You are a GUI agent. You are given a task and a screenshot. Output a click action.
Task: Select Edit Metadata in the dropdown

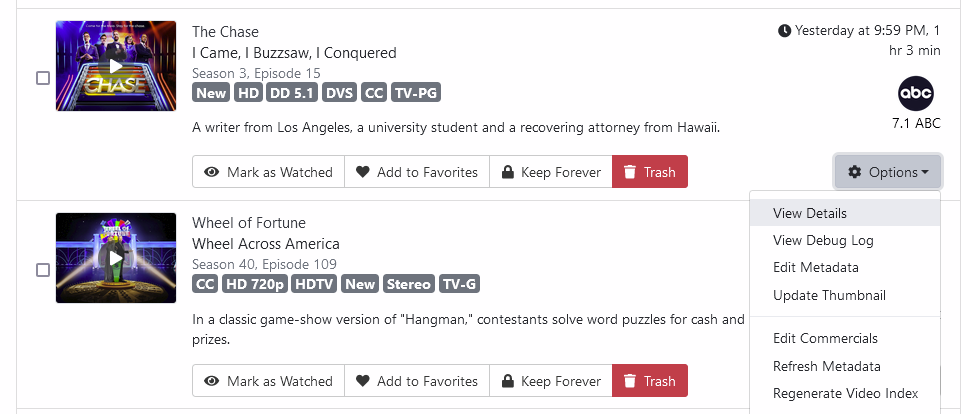(815, 267)
